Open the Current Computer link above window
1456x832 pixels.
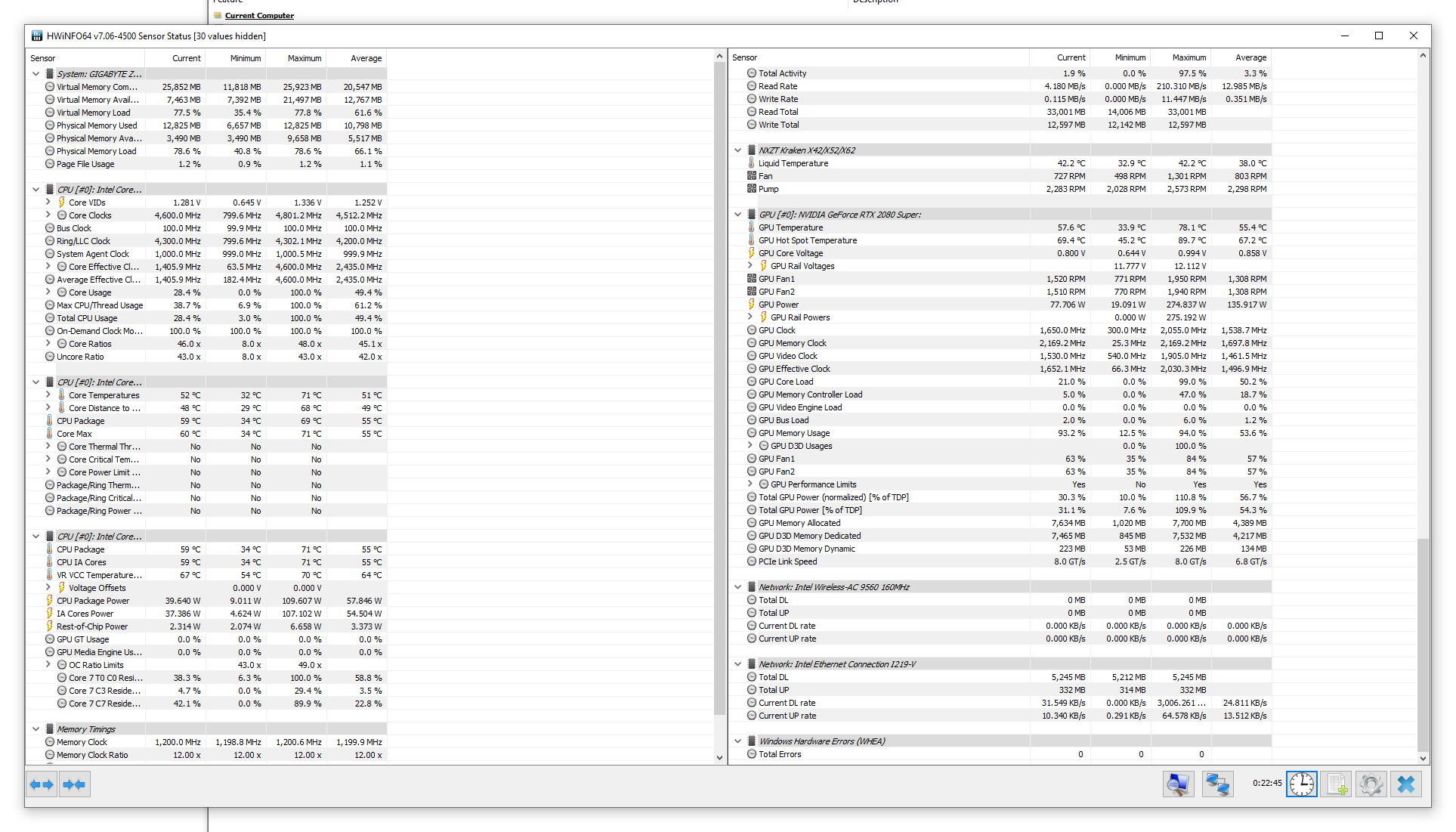[259, 15]
